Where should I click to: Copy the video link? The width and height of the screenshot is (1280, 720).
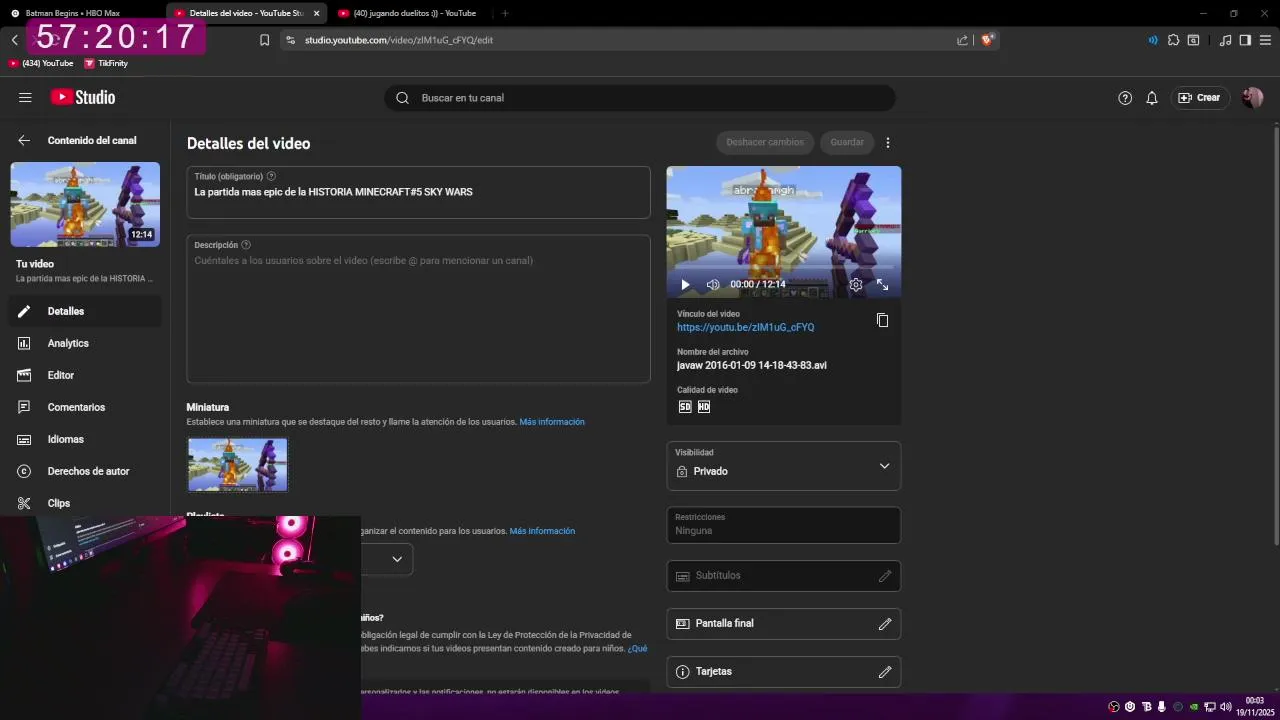pos(882,321)
